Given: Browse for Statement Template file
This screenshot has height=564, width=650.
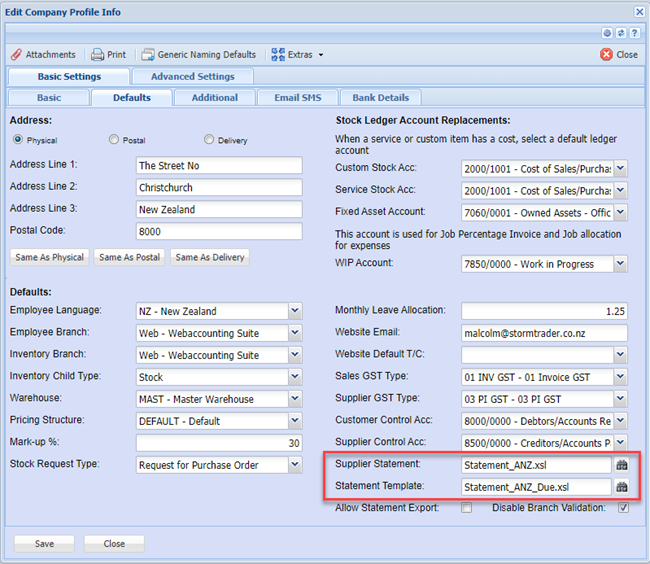Looking at the screenshot, I should (x=621, y=487).
